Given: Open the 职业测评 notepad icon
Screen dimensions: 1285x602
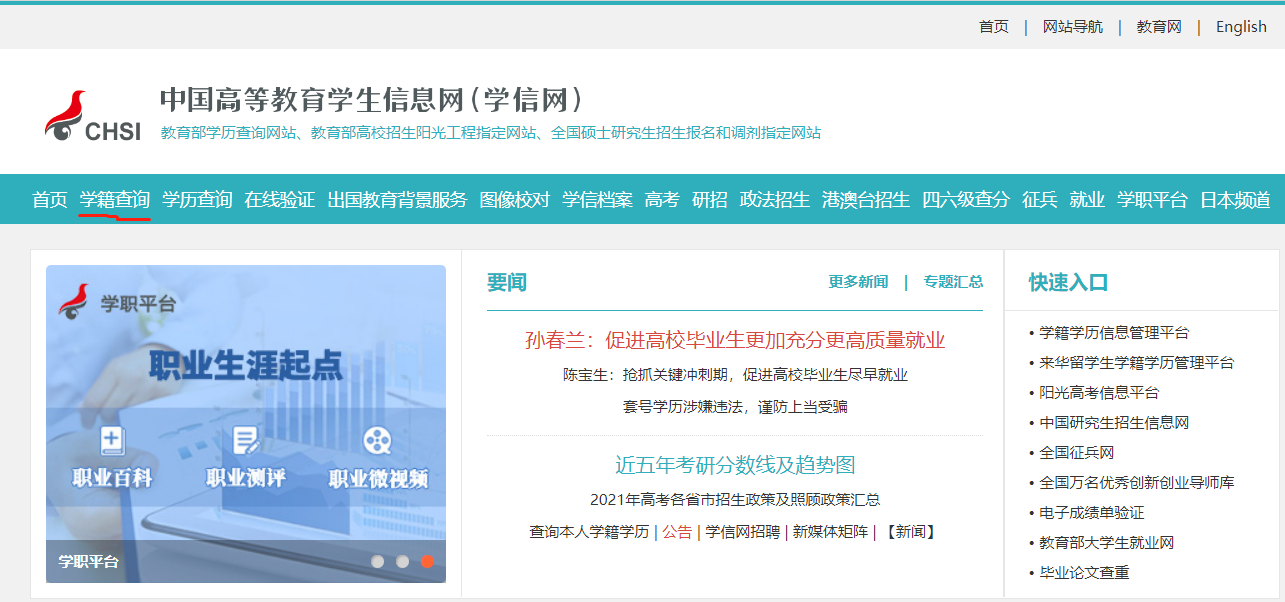Looking at the screenshot, I should point(245,441).
